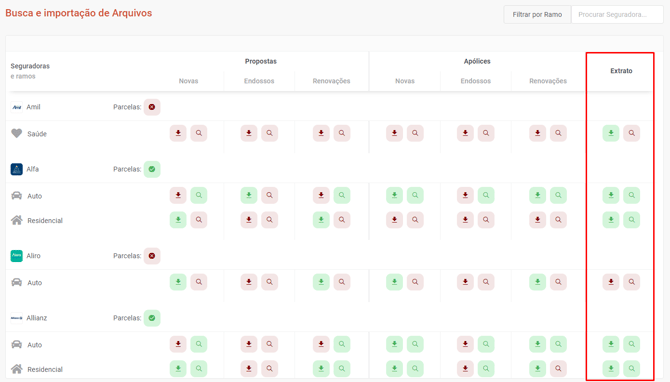Download Alfa Auto Apólices Renovações file
This screenshot has height=382, width=670.
(x=538, y=195)
